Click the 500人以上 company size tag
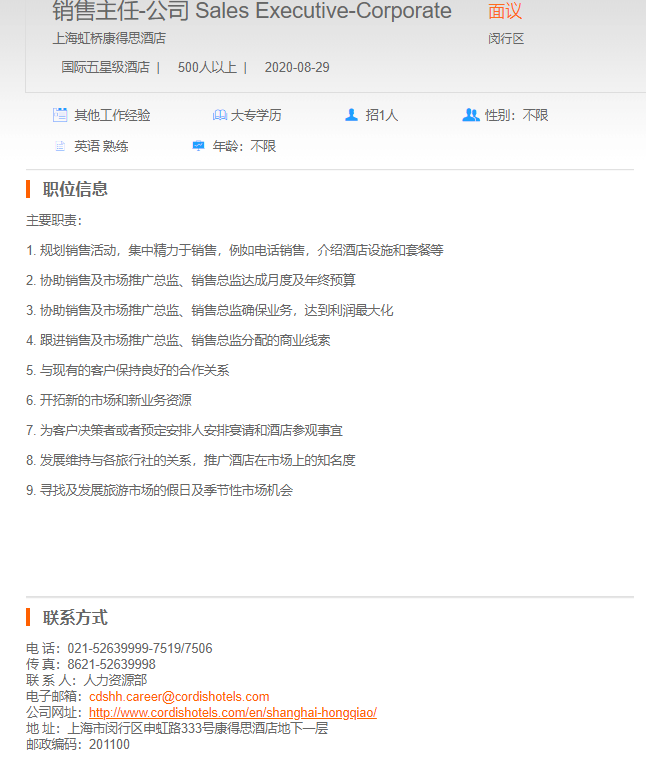The width and height of the screenshot is (646, 761). tap(207, 68)
